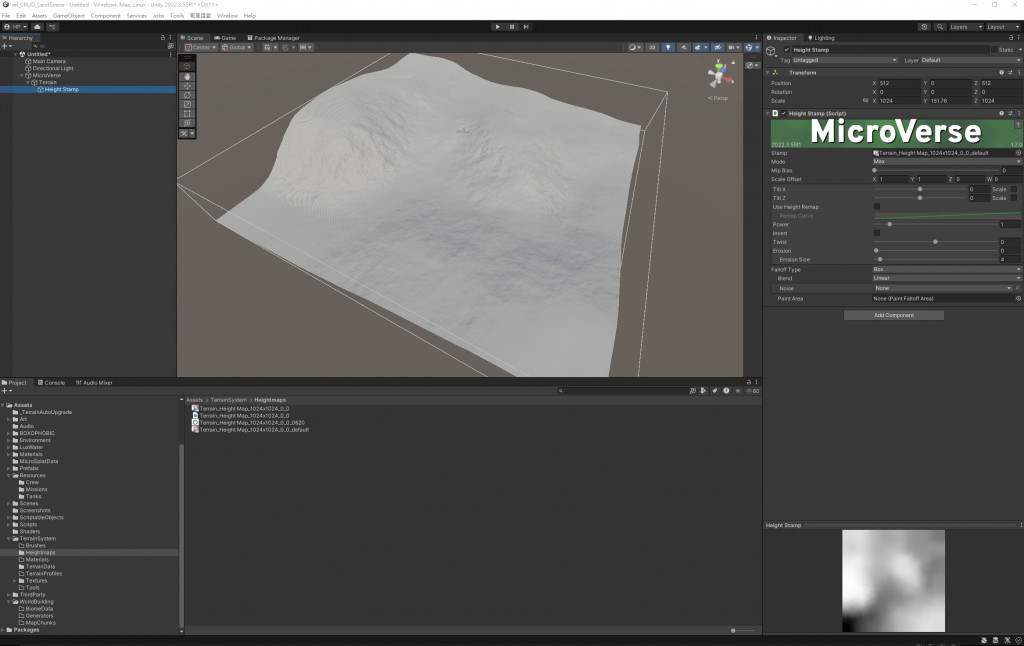Check the Invert checkbox

pos(877,233)
